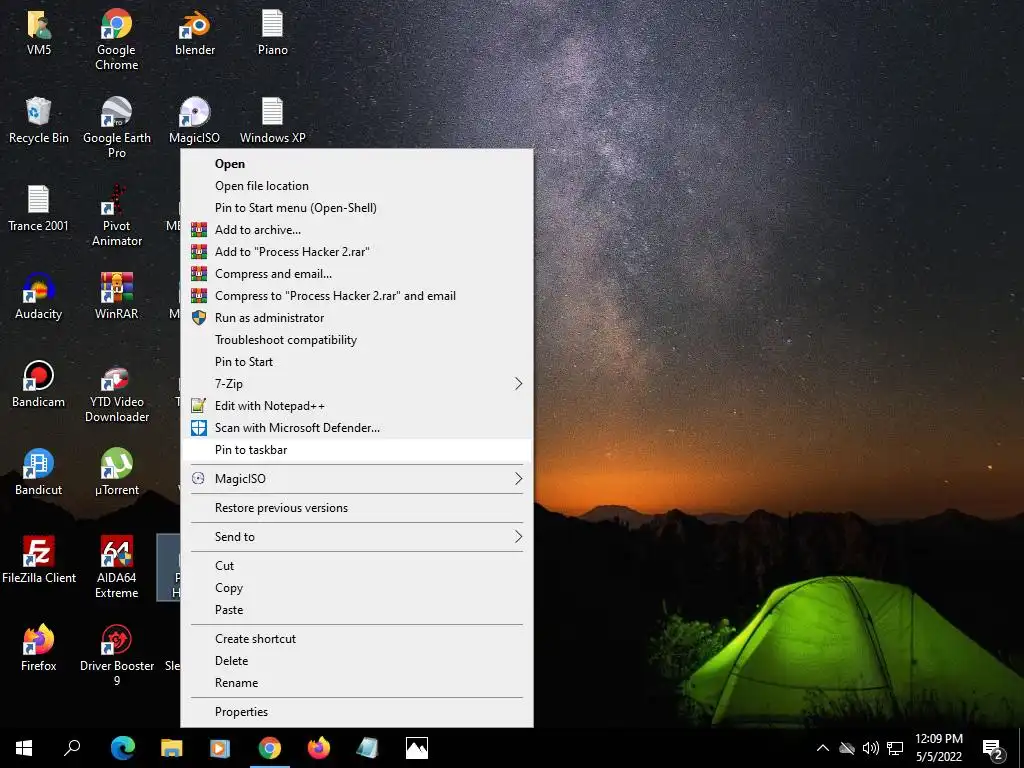Choose Properties in the context menu

357,712
